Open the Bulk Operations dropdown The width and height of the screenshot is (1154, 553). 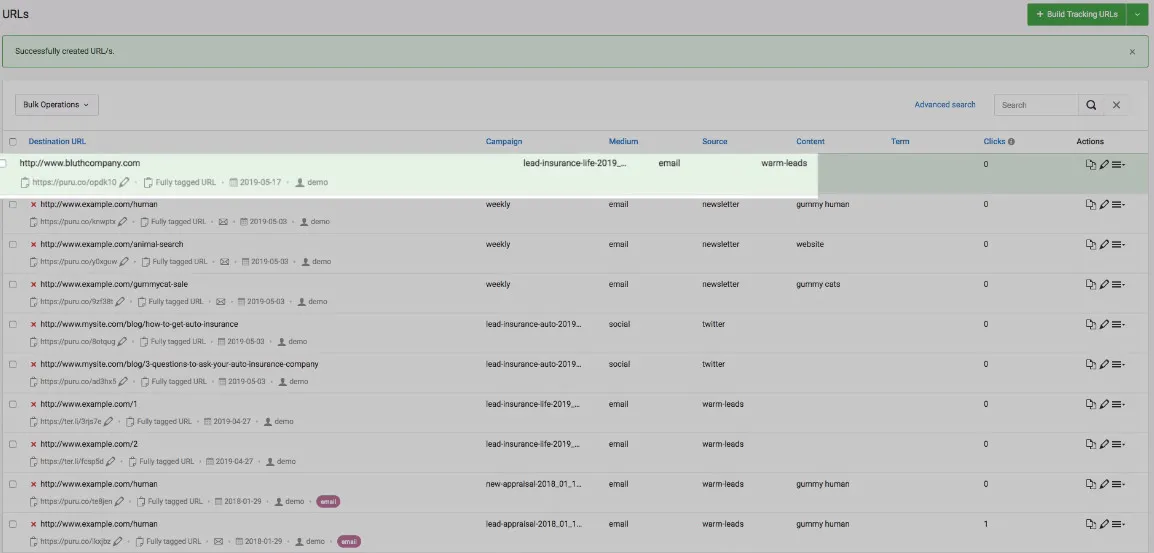(56, 104)
